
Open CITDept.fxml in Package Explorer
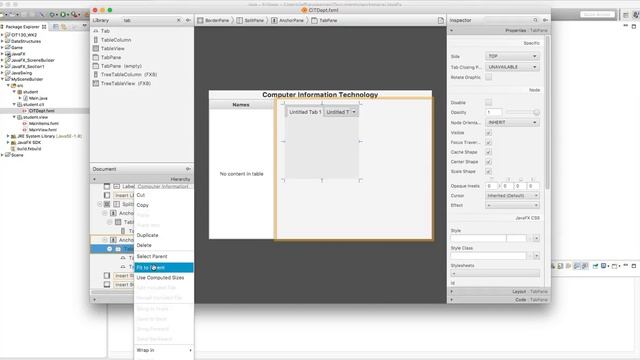point(41,111)
